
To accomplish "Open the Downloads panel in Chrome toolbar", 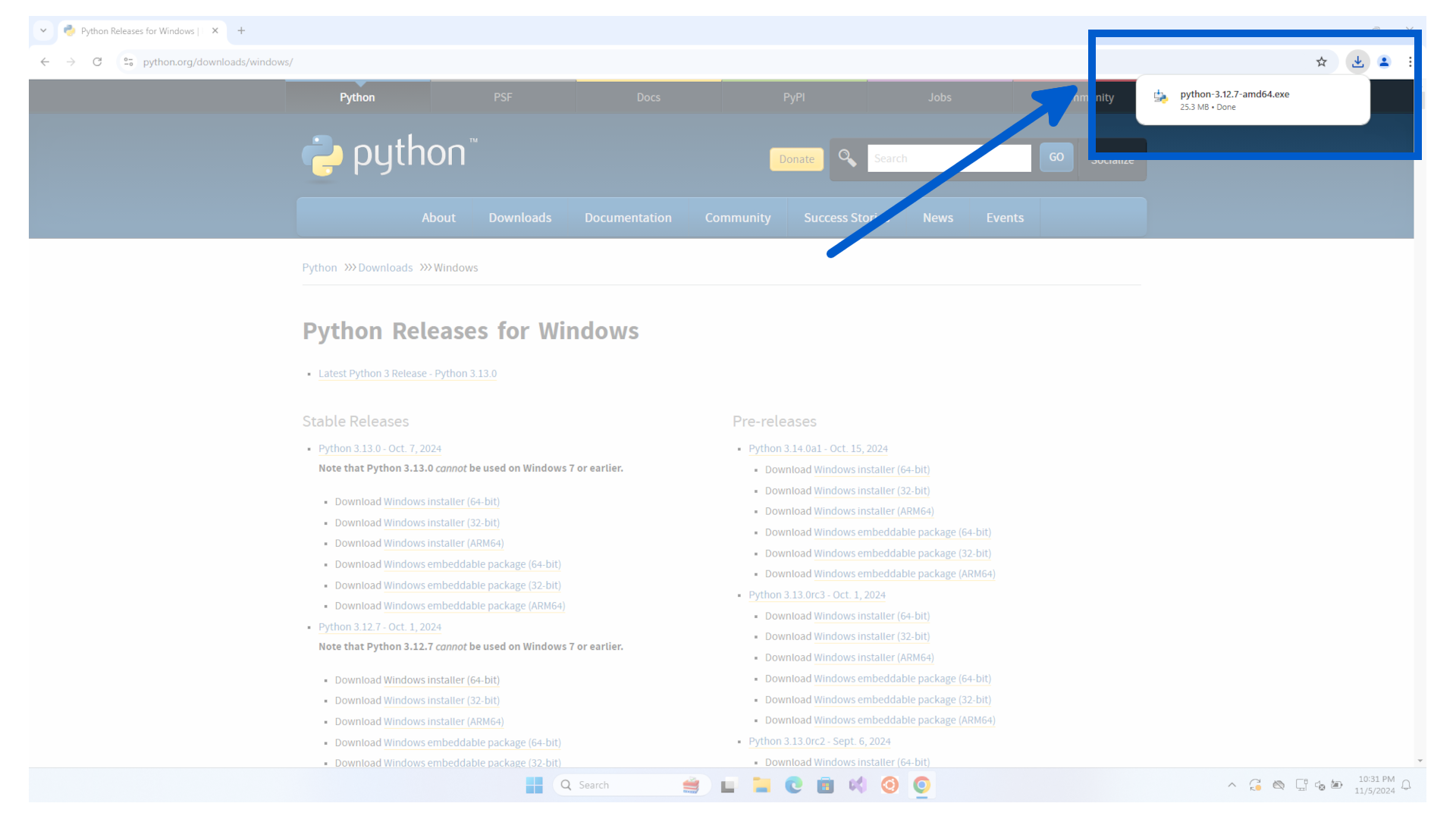I will click(1357, 61).
